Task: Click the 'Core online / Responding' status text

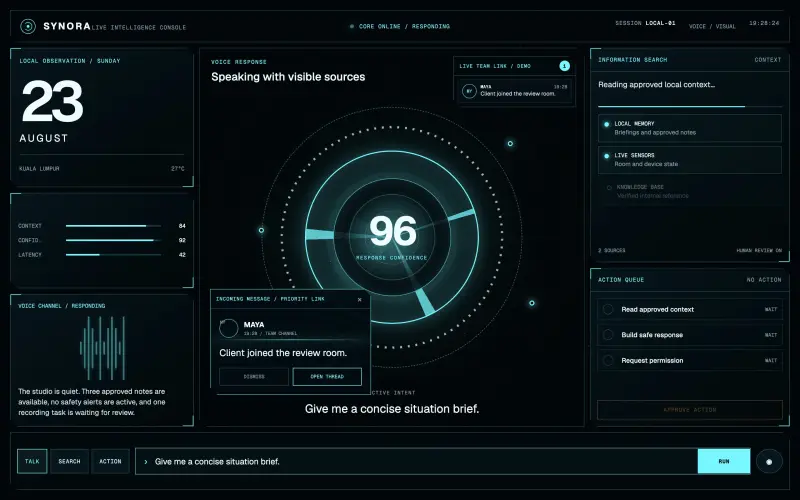Action: point(404,26)
